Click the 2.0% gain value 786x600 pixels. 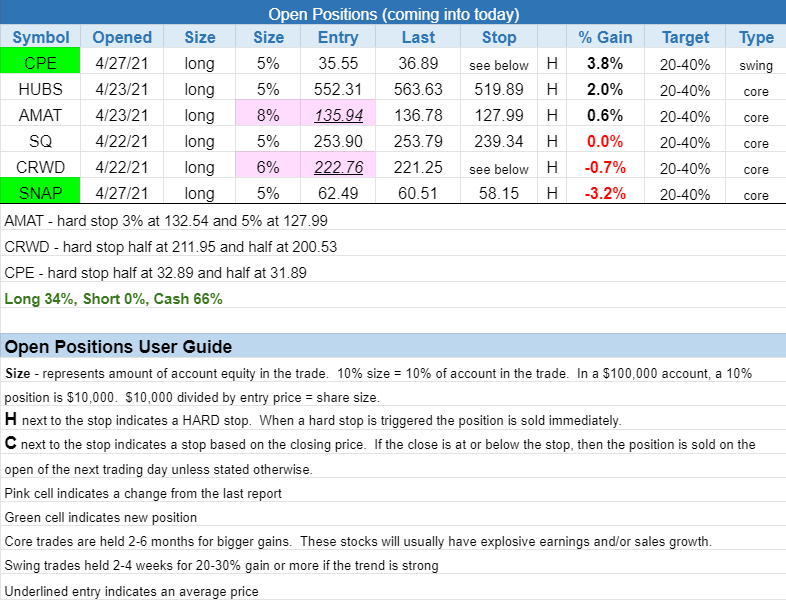tap(605, 89)
